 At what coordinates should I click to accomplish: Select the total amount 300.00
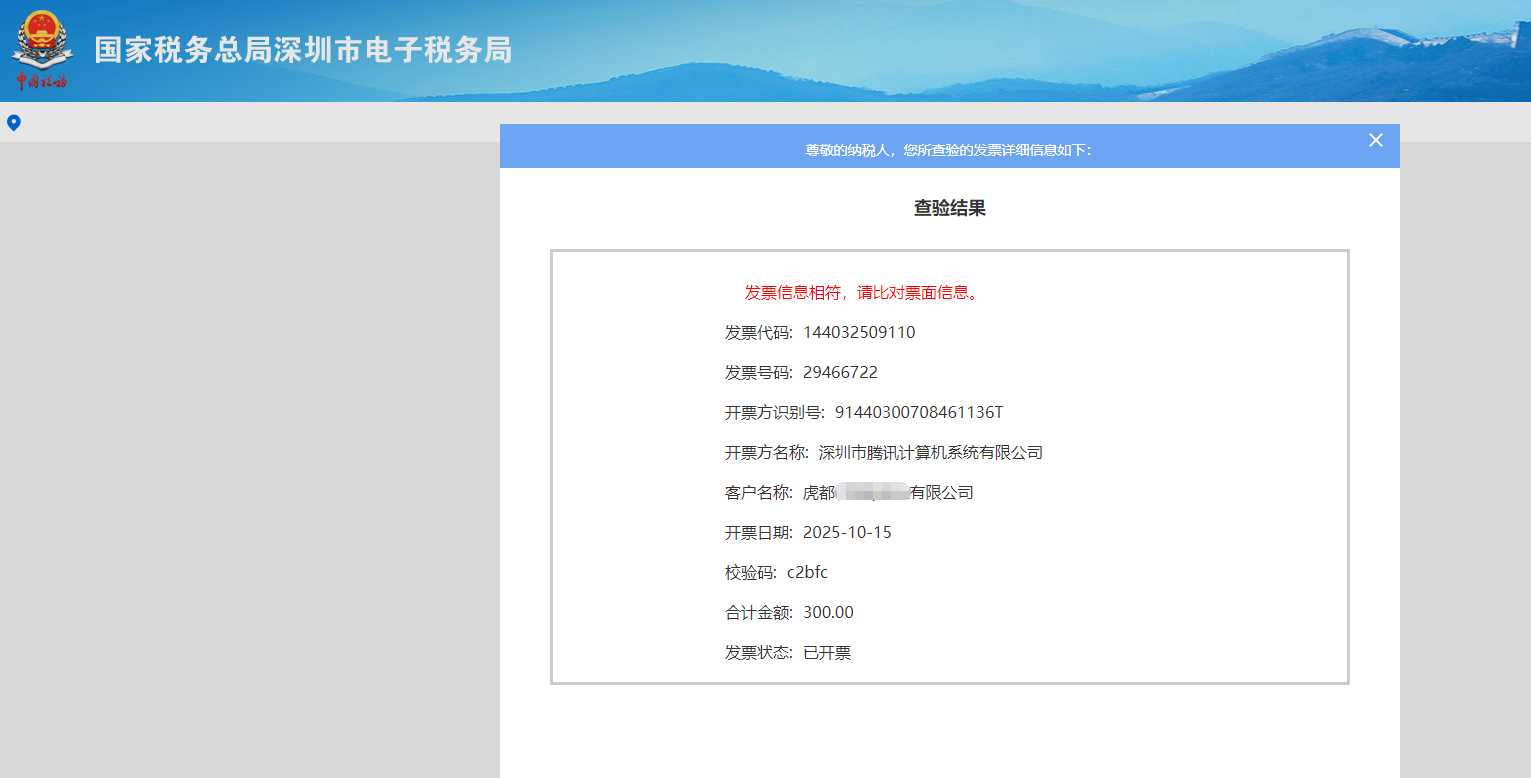(x=828, y=613)
